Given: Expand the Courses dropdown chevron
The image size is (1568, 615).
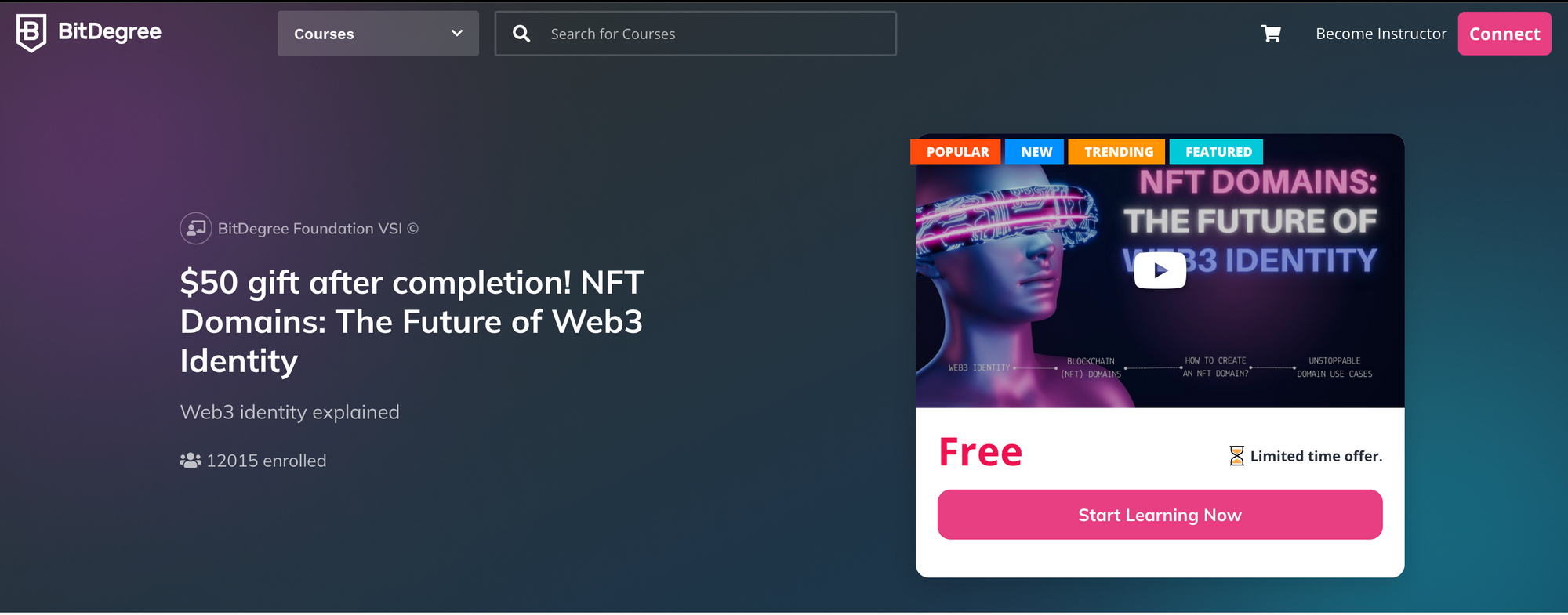Looking at the screenshot, I should coord(457,34).
